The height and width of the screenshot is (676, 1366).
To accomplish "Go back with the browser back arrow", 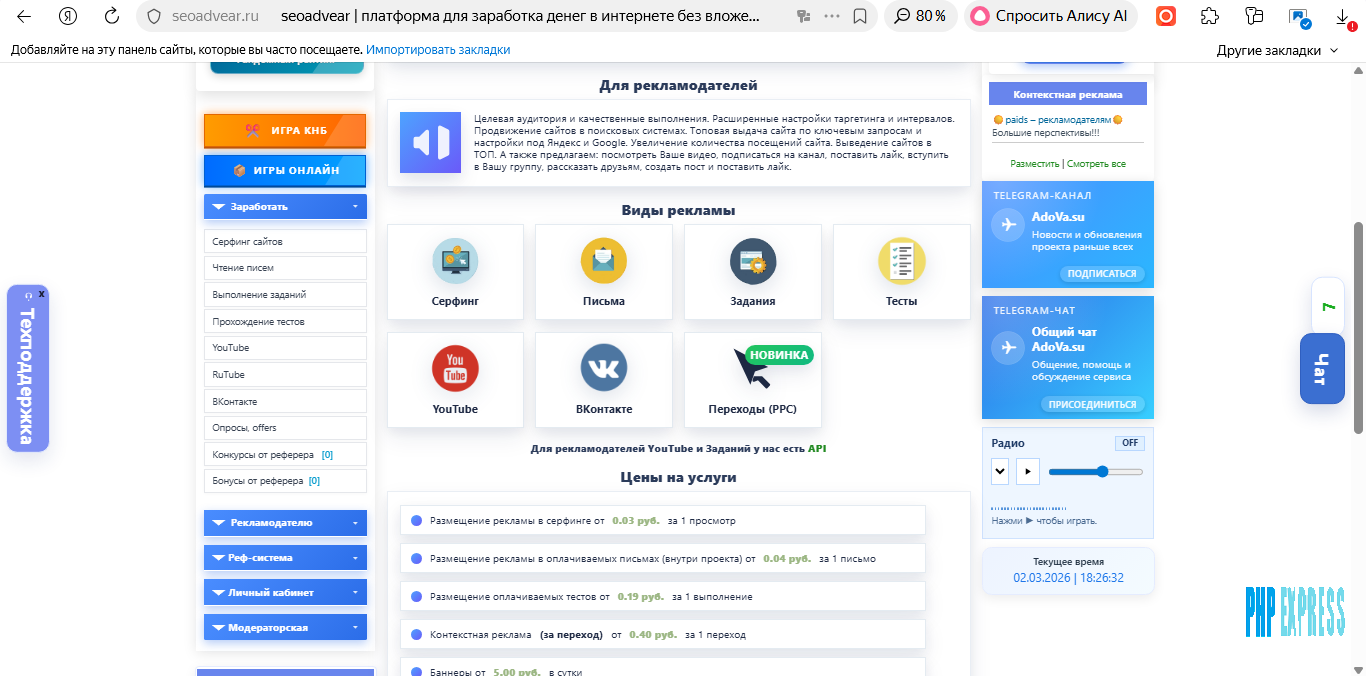I will coord(24,16).
